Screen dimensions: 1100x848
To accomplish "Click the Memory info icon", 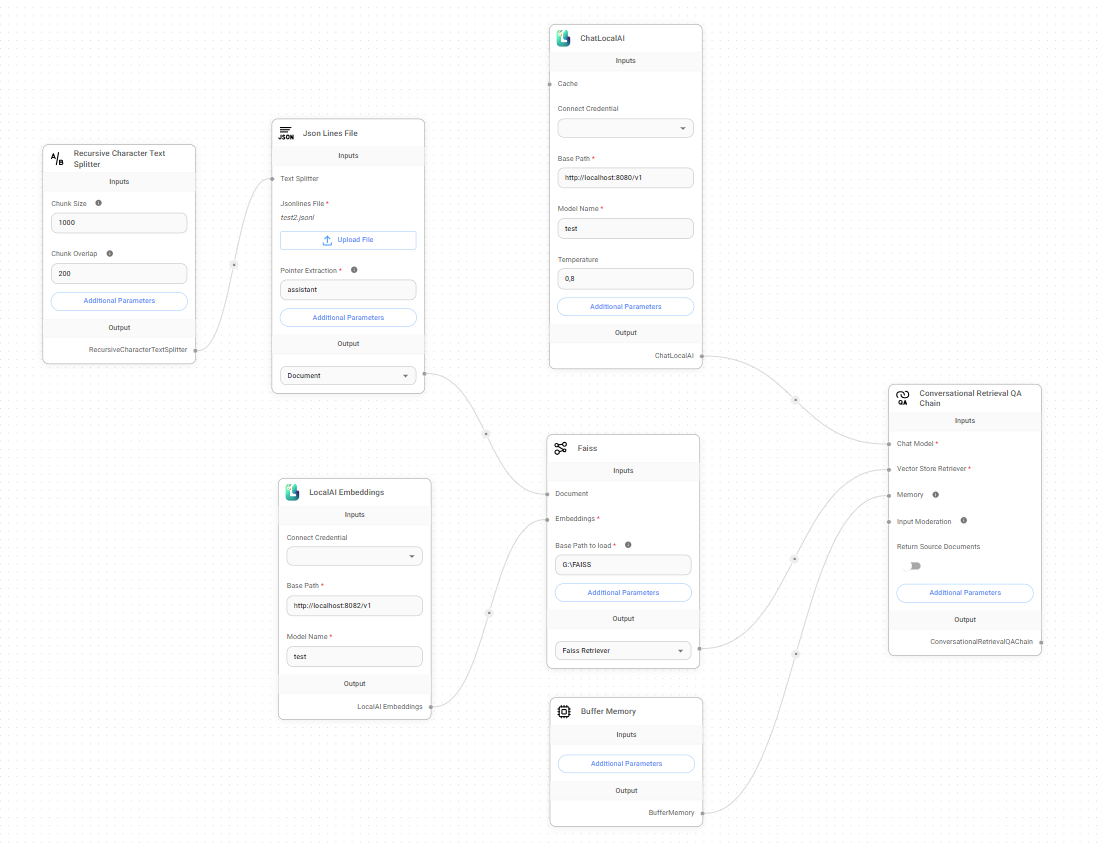I will click(x=936, y=495).
